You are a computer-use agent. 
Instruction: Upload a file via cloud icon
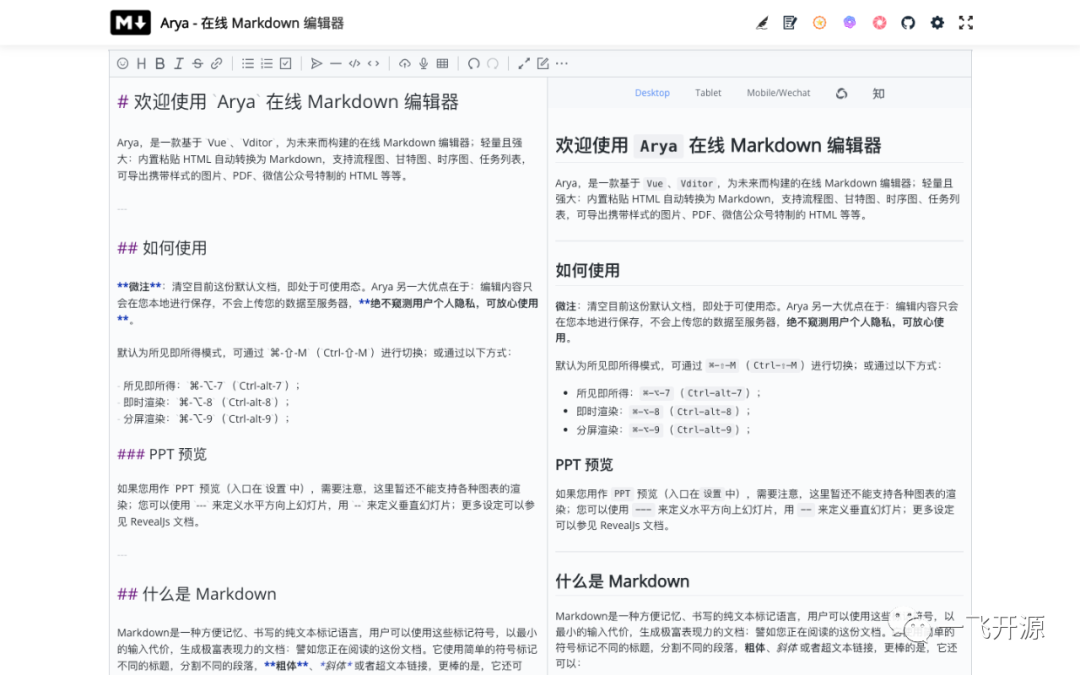[x=405, y=63]
